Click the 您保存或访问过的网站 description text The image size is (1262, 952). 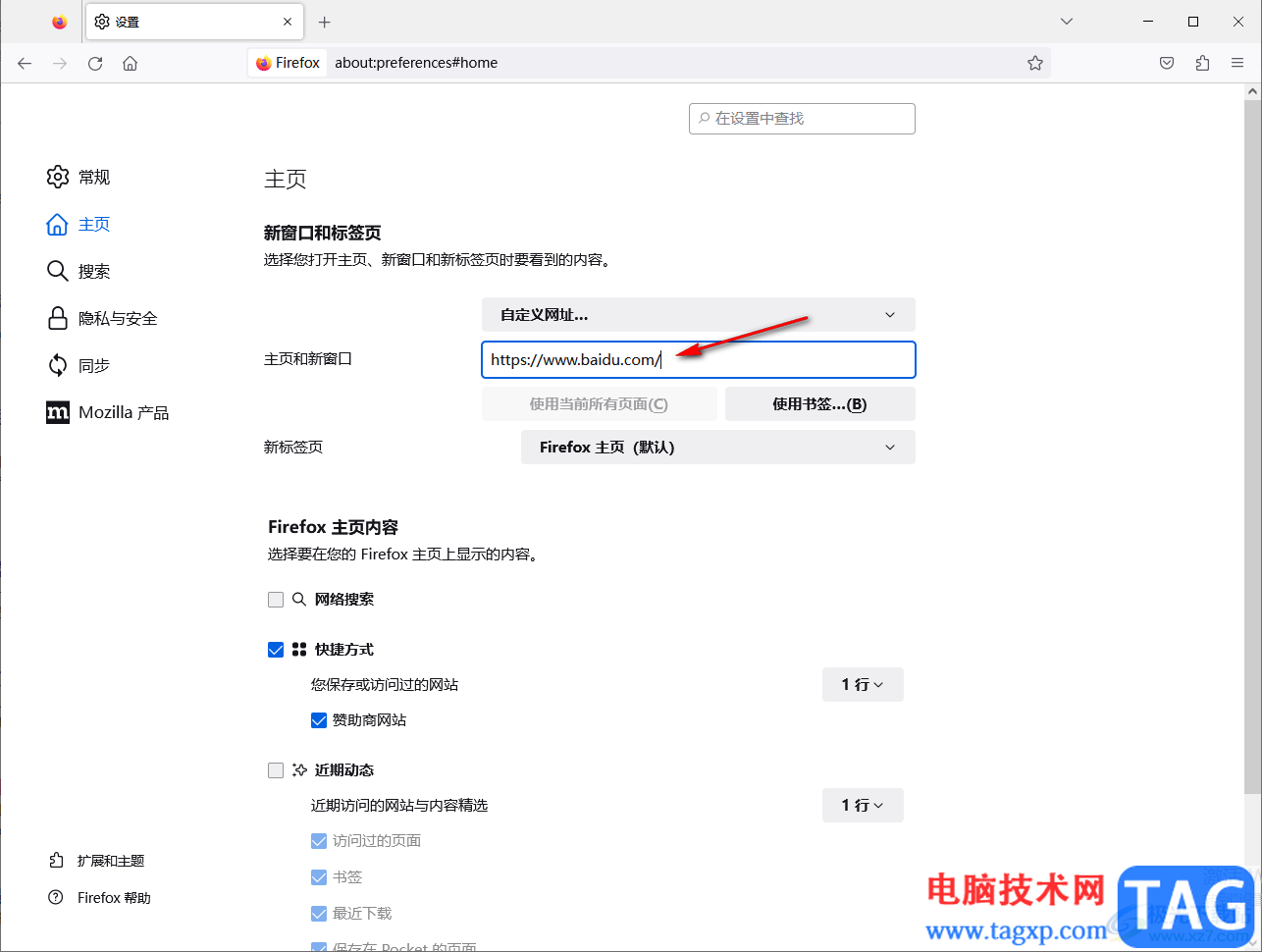[385, 685]
